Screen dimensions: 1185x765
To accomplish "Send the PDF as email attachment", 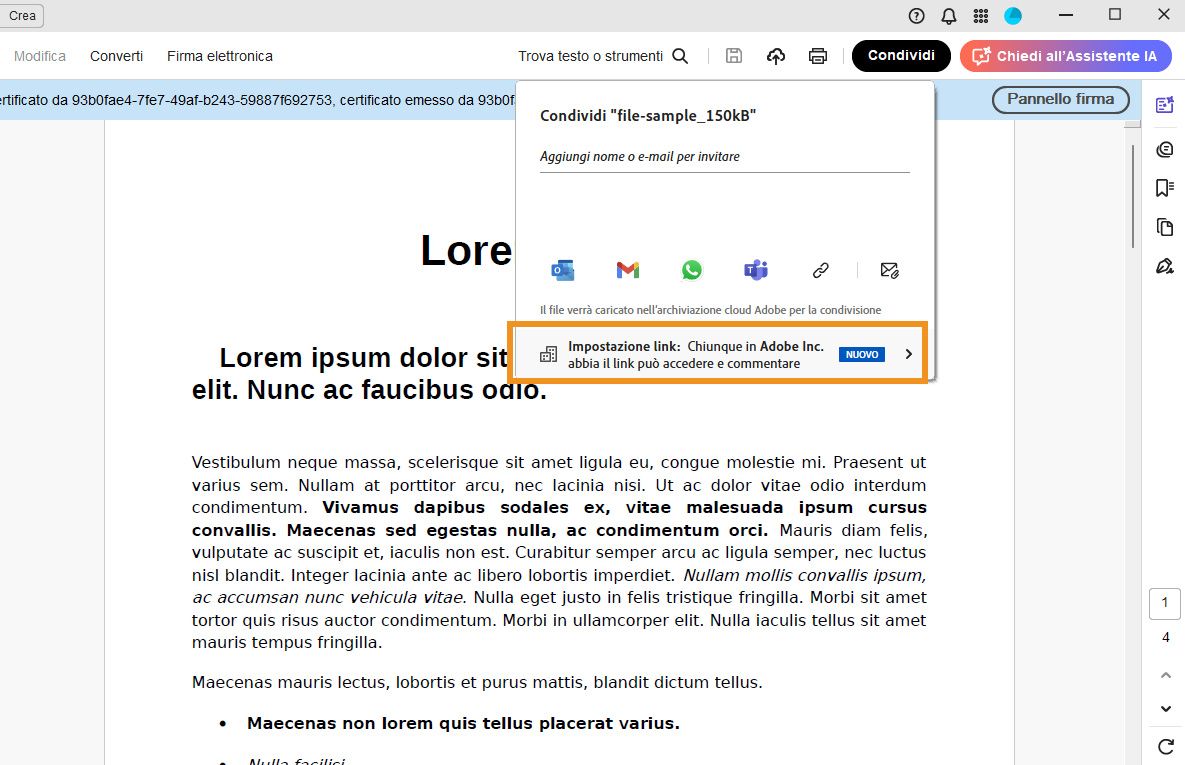I will [x=890, y=269].
